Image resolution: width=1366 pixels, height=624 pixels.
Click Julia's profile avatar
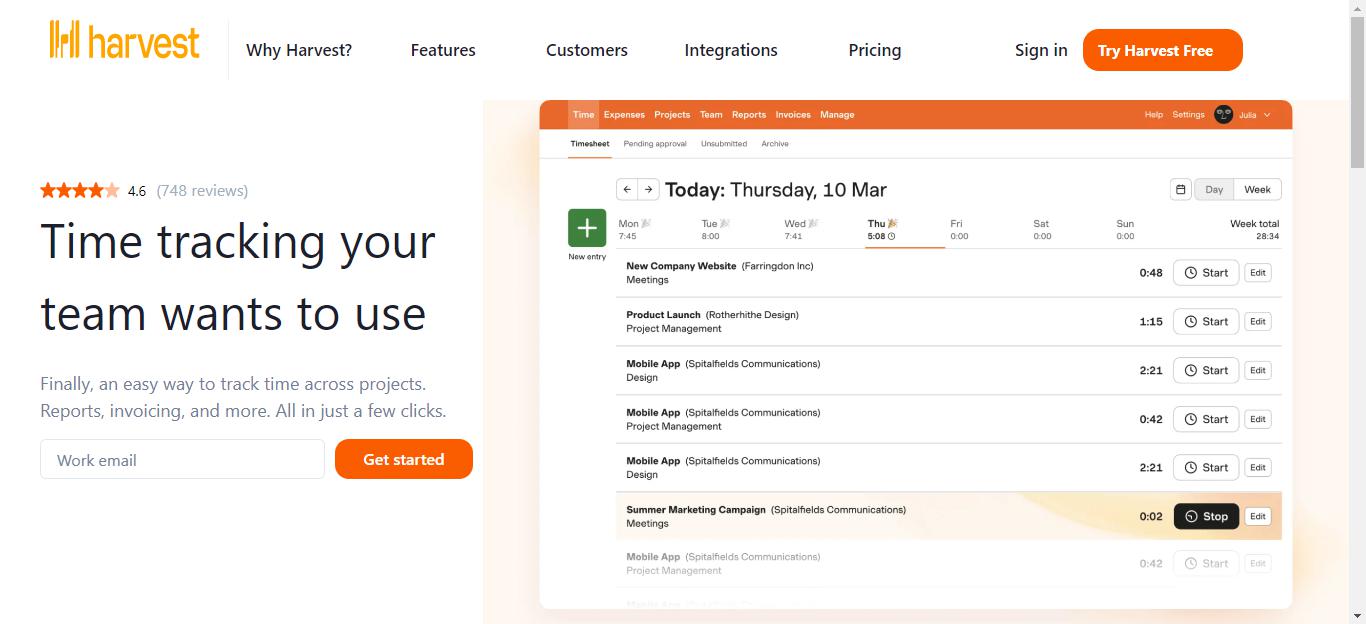tap(1223, 114)
